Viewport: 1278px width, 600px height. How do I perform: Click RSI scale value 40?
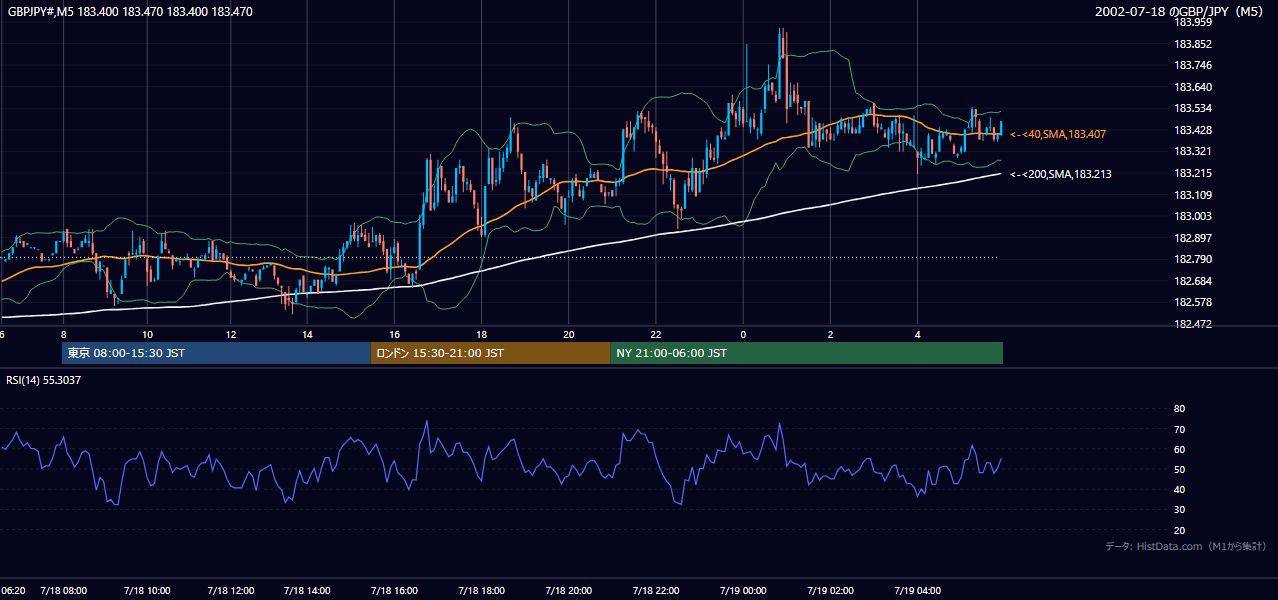1179,490
